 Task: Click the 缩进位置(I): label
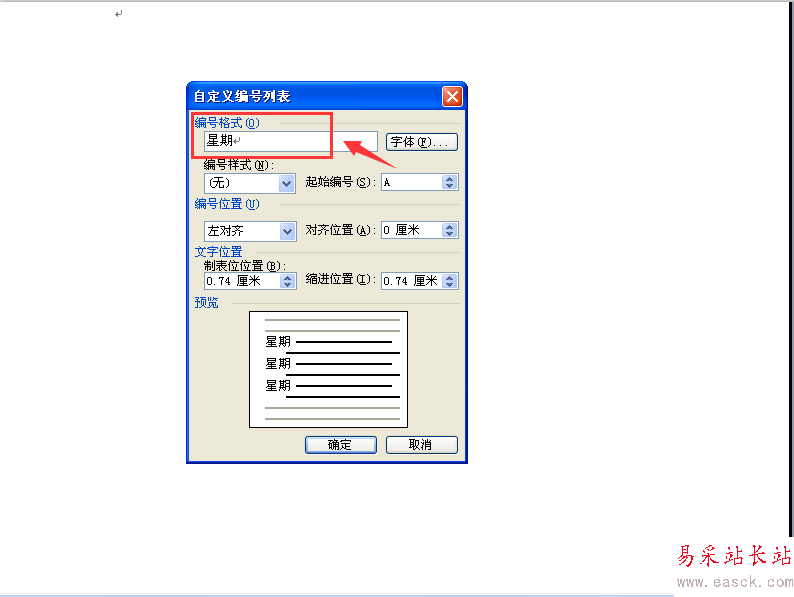coord(340,279)
